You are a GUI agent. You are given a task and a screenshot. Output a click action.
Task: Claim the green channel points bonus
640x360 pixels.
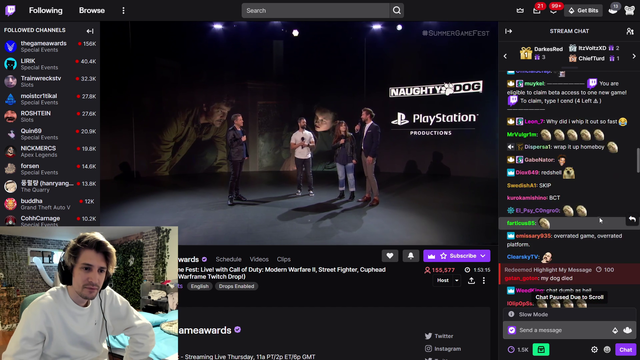(541, 349)
